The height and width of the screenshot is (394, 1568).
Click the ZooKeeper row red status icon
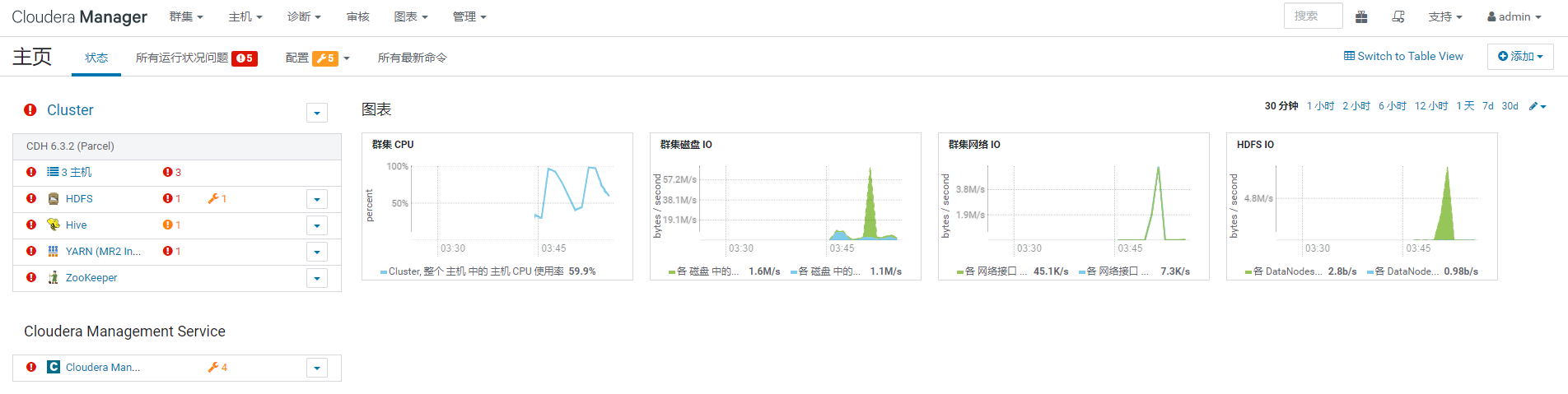[31, 277]
